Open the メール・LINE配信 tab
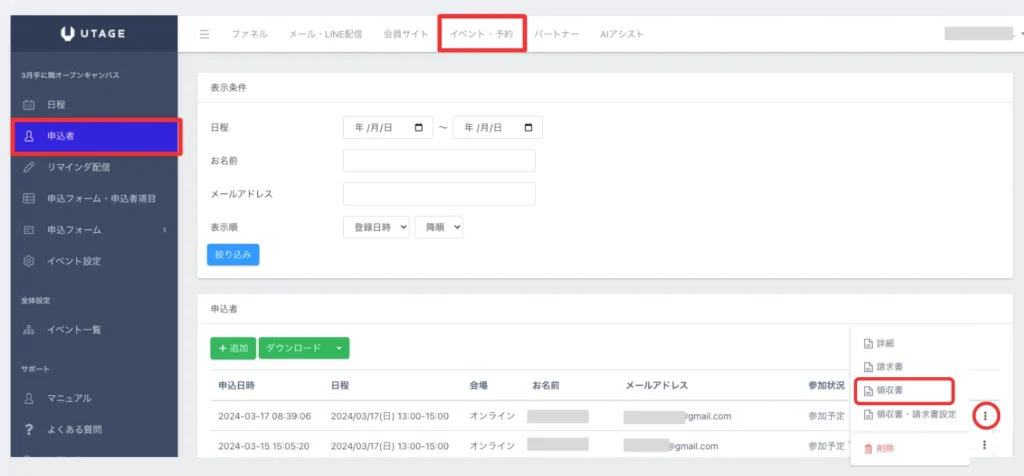The image size is (1024, 476). [x=325, y=34]
